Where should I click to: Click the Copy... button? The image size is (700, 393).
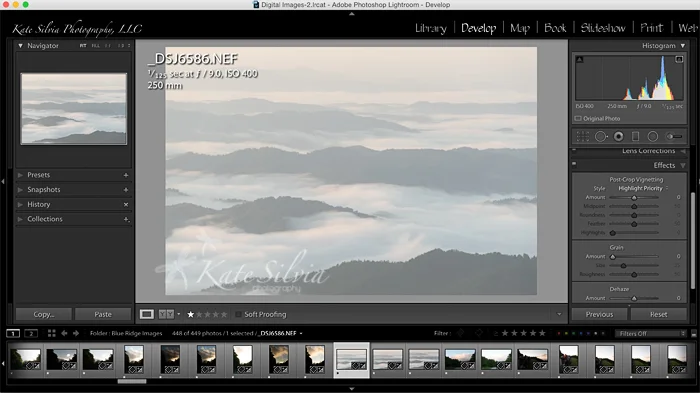(44, 314)
